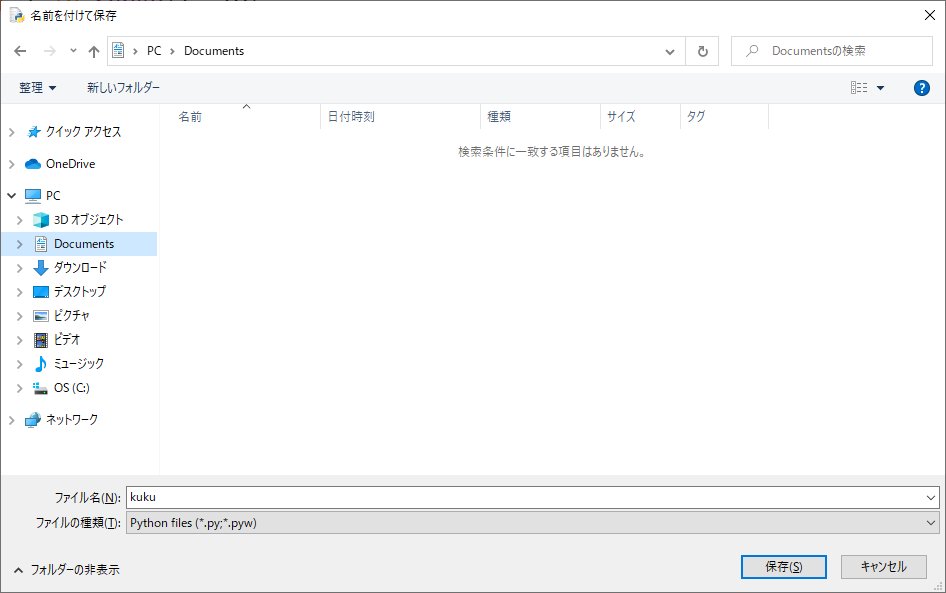The width and height of the screenshot is (946, 593).
Task: Open the 整理 menu
Action: [38, 88]
